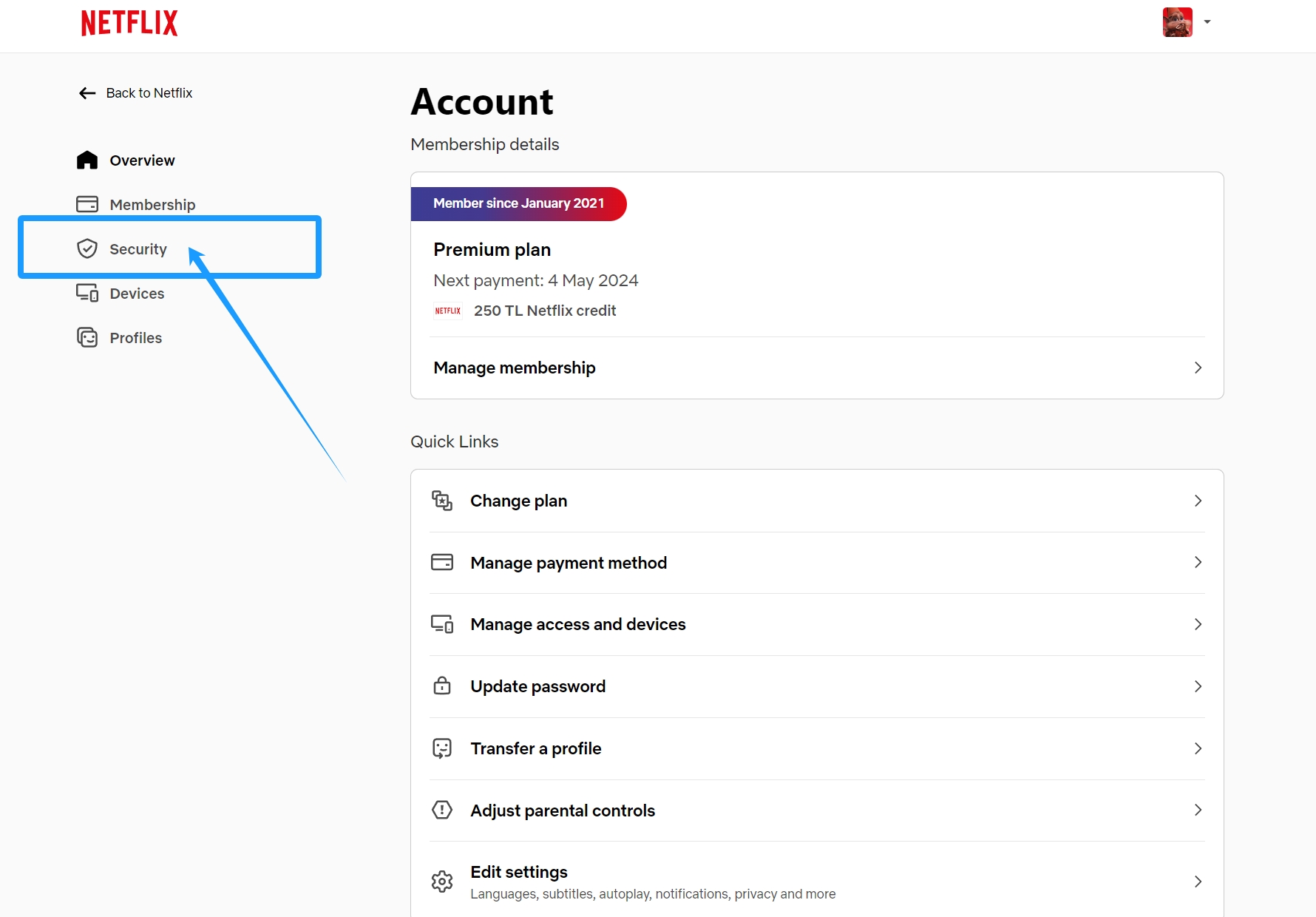Viewport: 1316px width, 917px height.
Task: Click the Edit settings gear icon
Action: pos(442,882)
